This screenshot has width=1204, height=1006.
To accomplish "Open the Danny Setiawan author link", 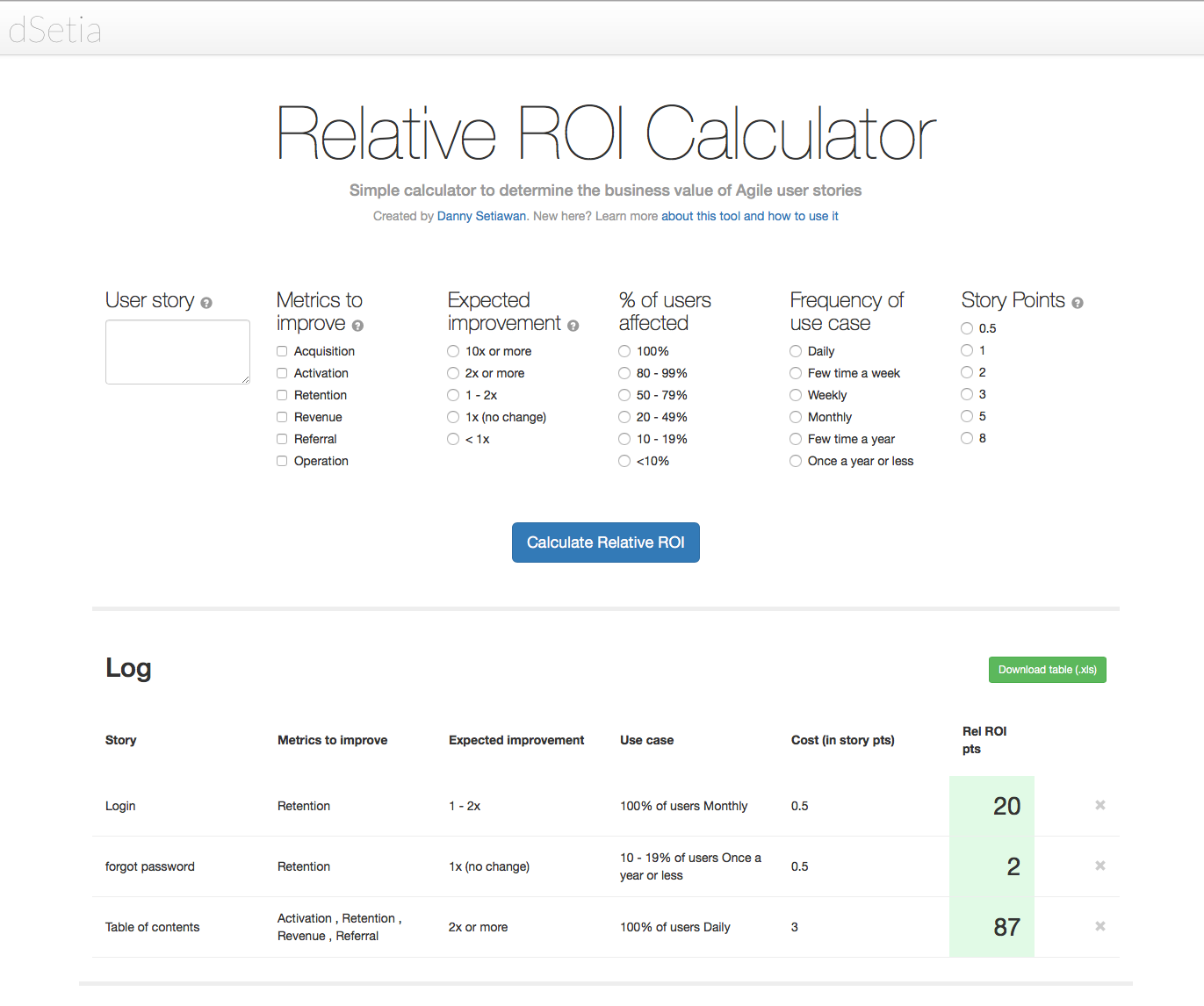I will click(482, 216).
